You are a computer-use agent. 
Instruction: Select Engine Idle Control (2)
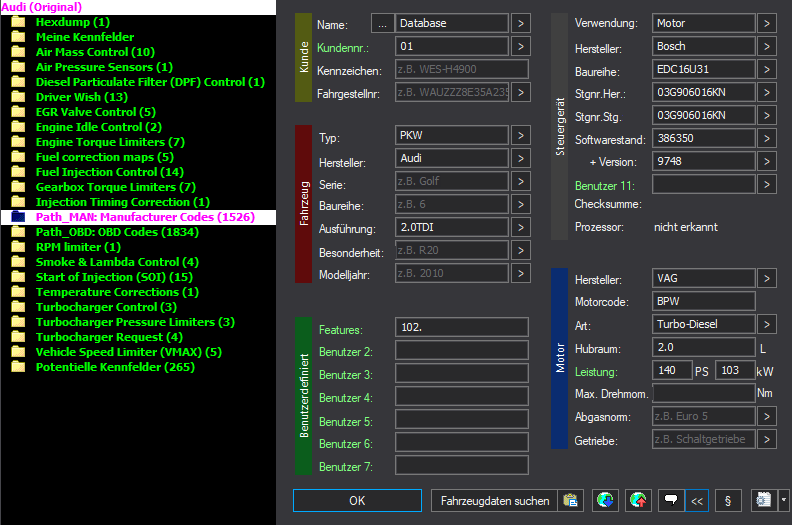[x=98, y=127]
